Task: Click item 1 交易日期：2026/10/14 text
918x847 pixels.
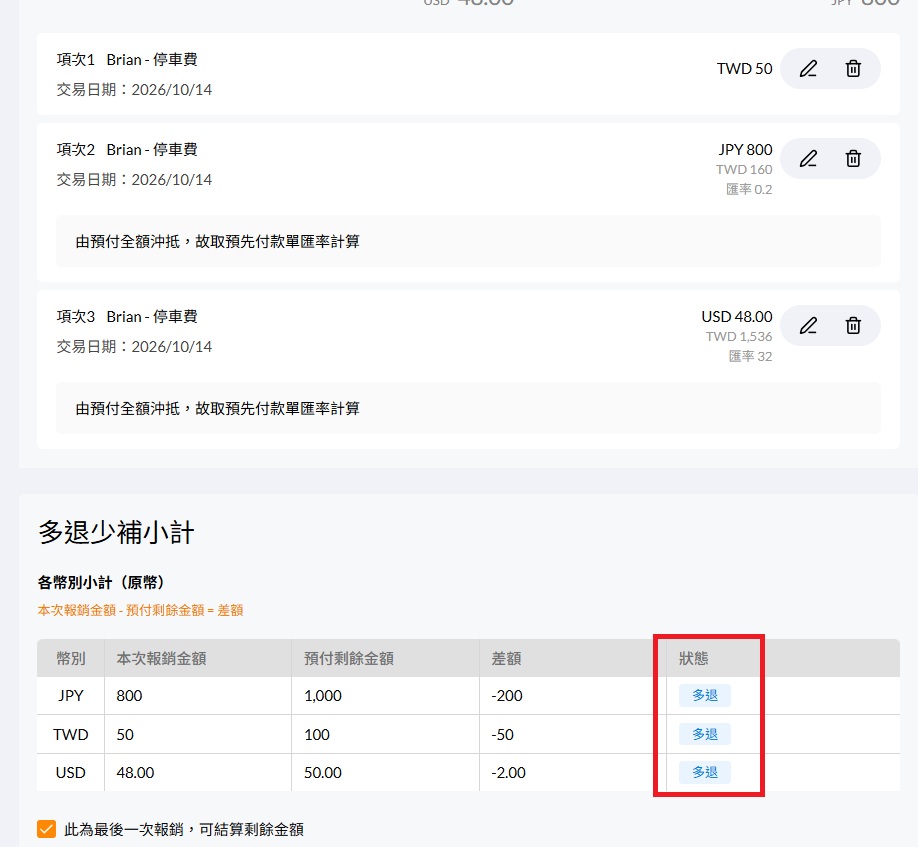Action: point(134,90)
